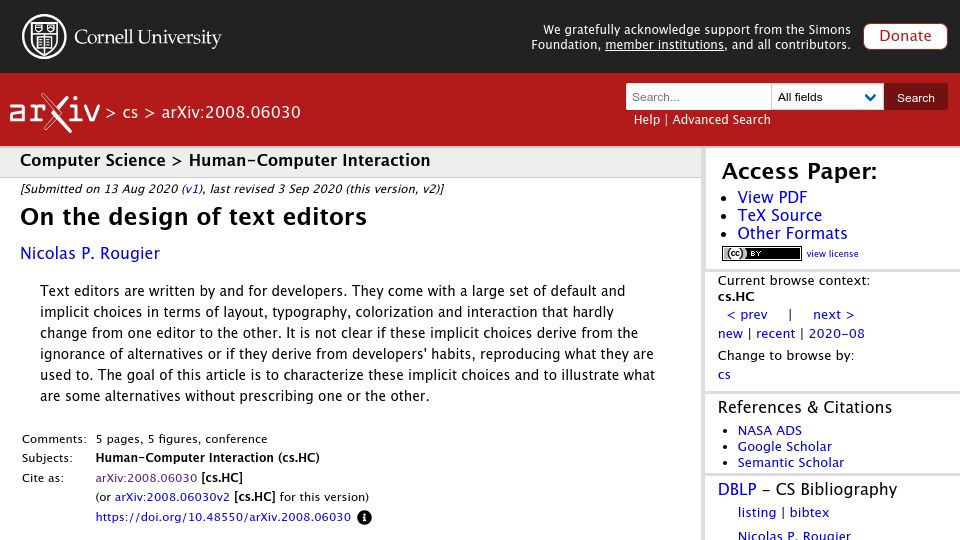The height and width of the screenshot is (540, 960).
Task: Open Advanced Search link
Action: click(x=721, y=119)
